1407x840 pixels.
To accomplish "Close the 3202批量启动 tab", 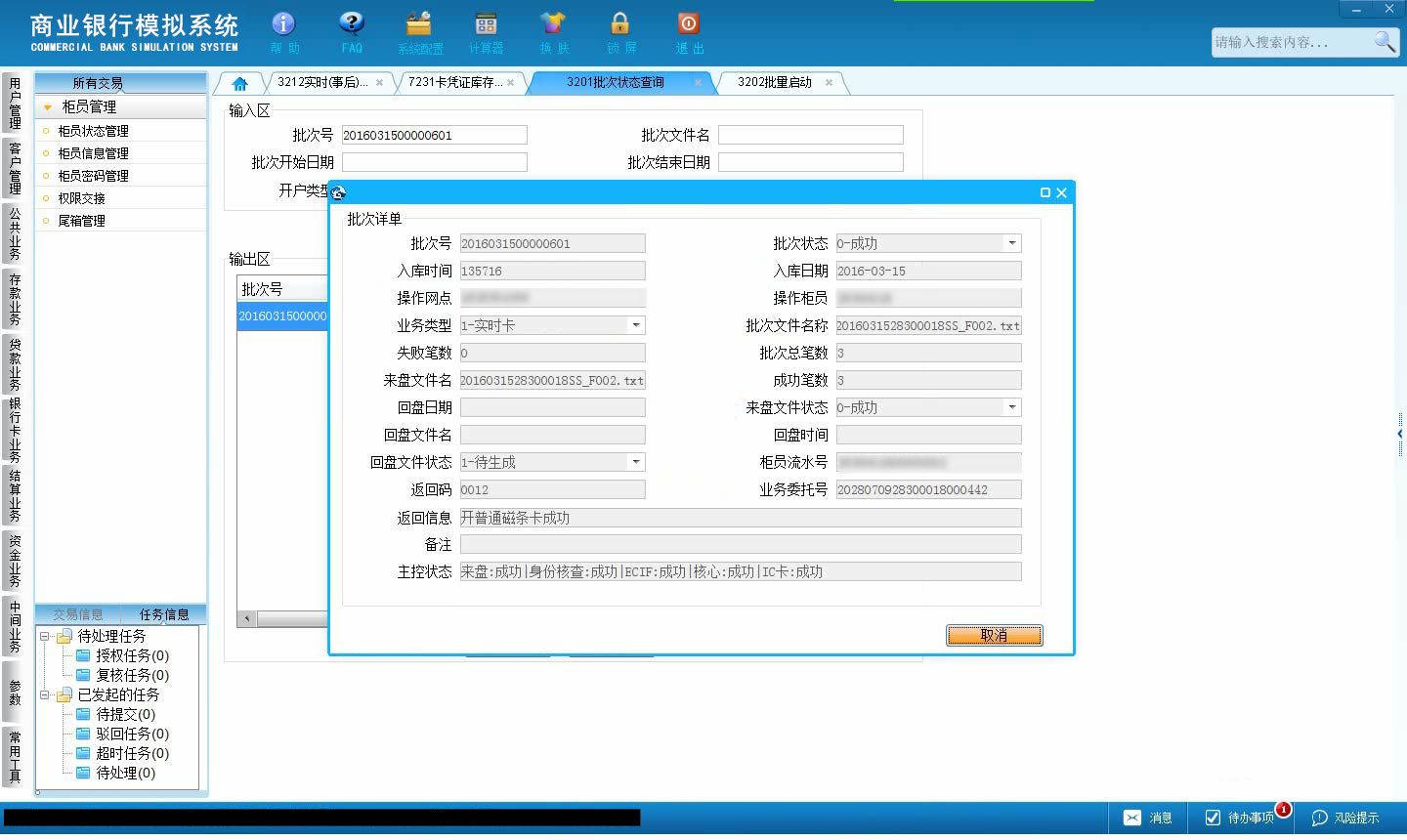I will tap(829, 83).
